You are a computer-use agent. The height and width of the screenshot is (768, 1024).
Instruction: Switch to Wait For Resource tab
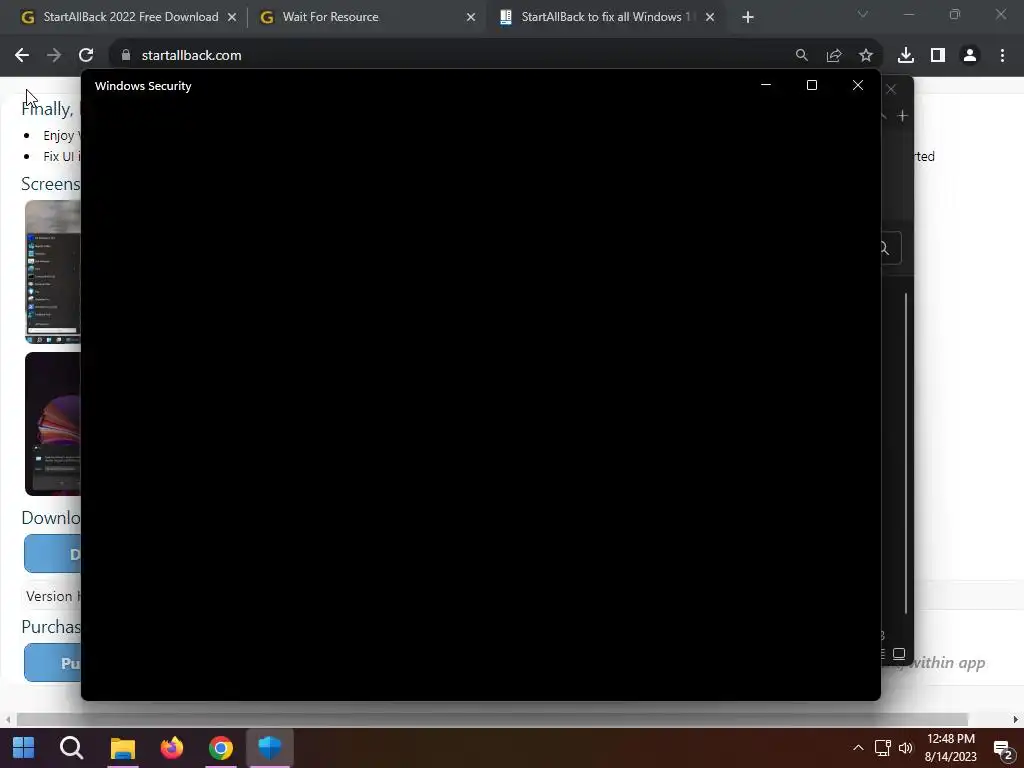tap(367, 17)
